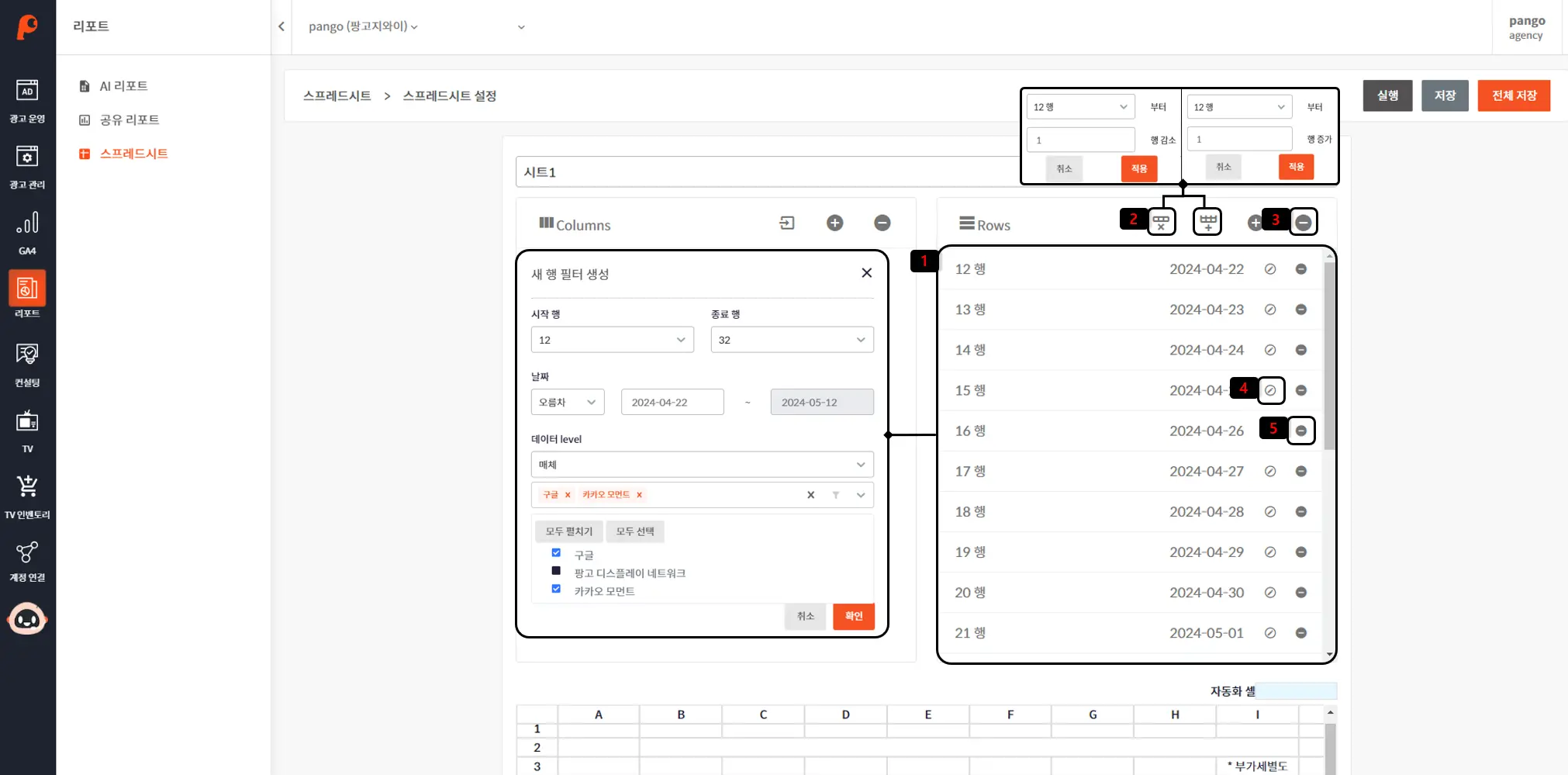
Task: Click the minus icon in Columns header
Action: pos(882,223)
